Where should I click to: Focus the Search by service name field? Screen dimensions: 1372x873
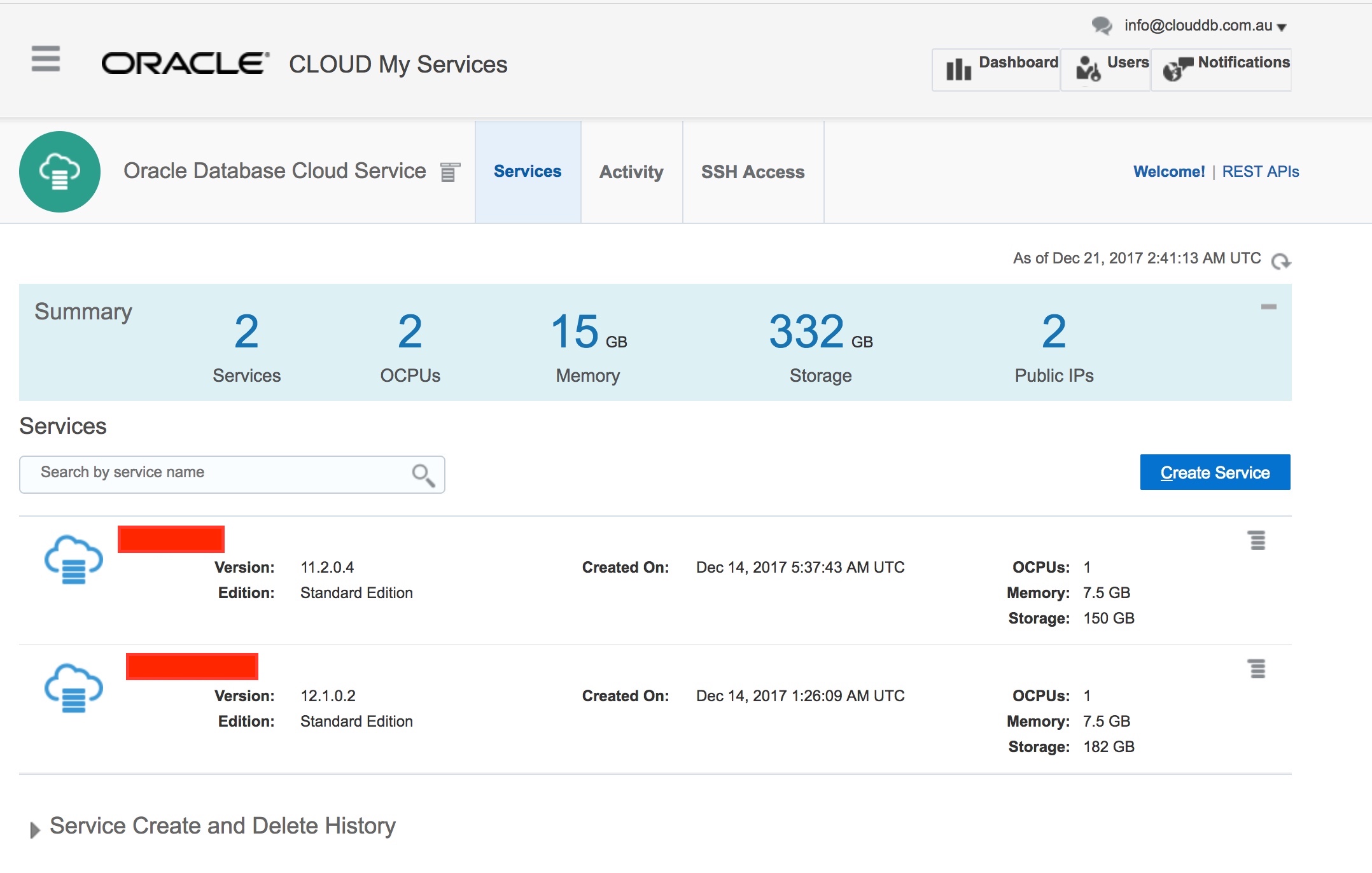[216, 473]
